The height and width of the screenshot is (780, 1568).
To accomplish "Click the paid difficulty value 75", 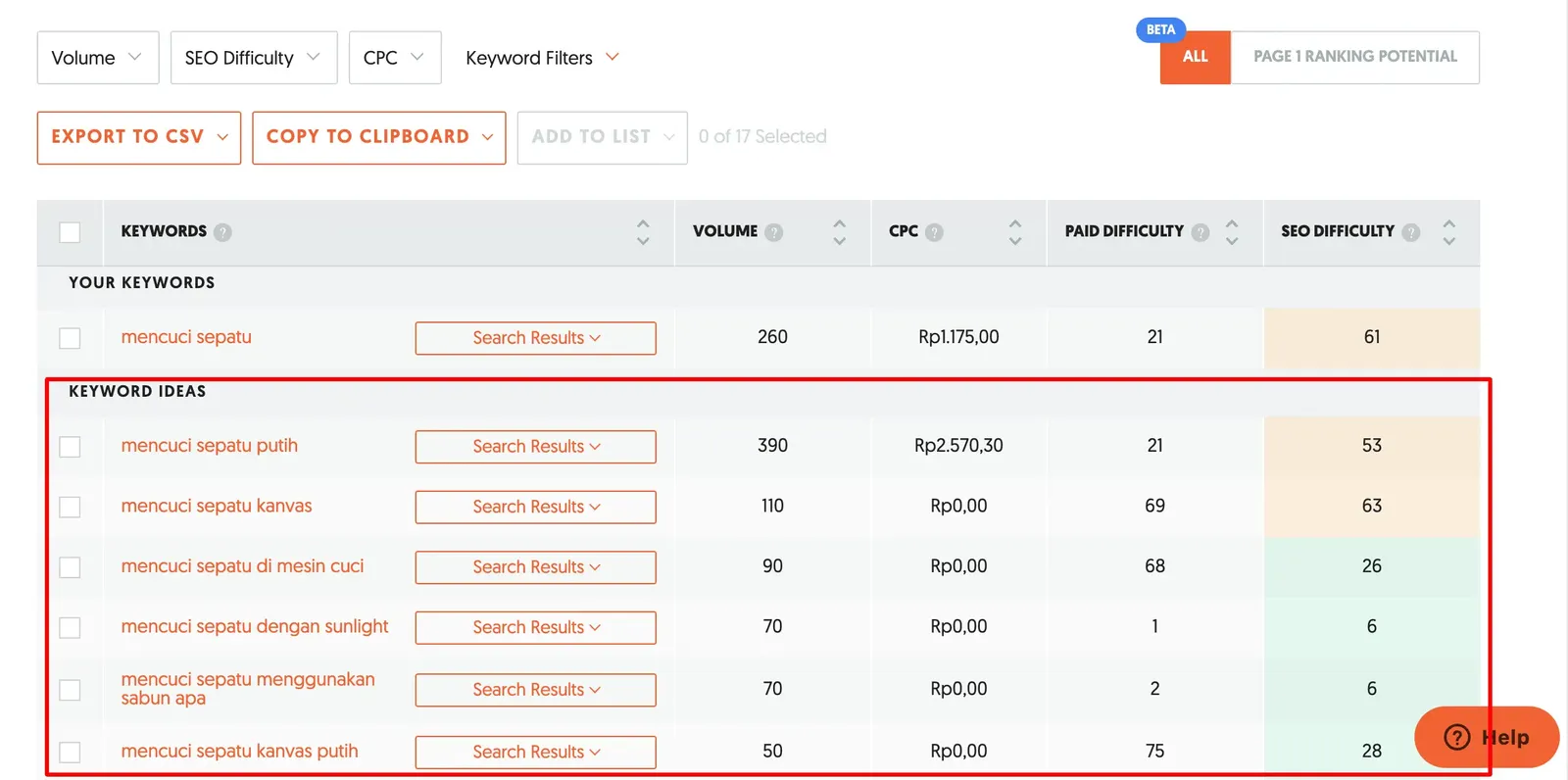I will (x=1155, y=751).
